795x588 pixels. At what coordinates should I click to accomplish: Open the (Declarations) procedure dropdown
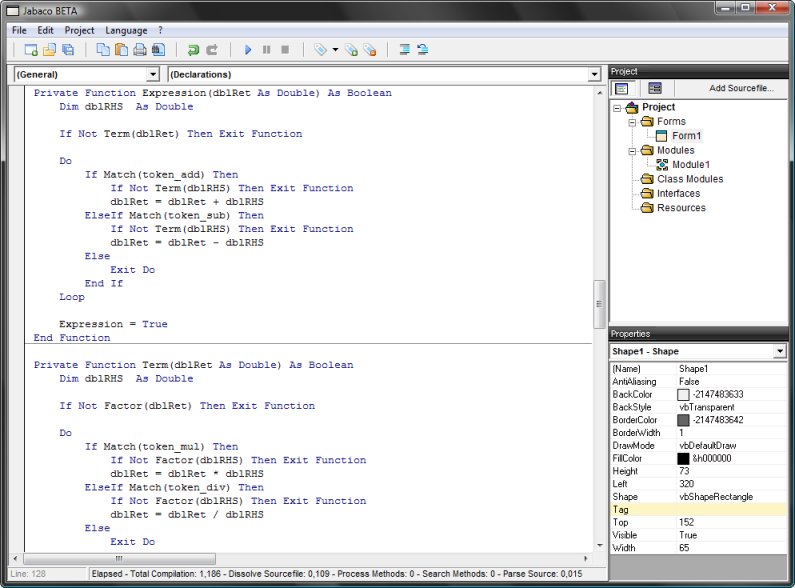click(594, 75)
